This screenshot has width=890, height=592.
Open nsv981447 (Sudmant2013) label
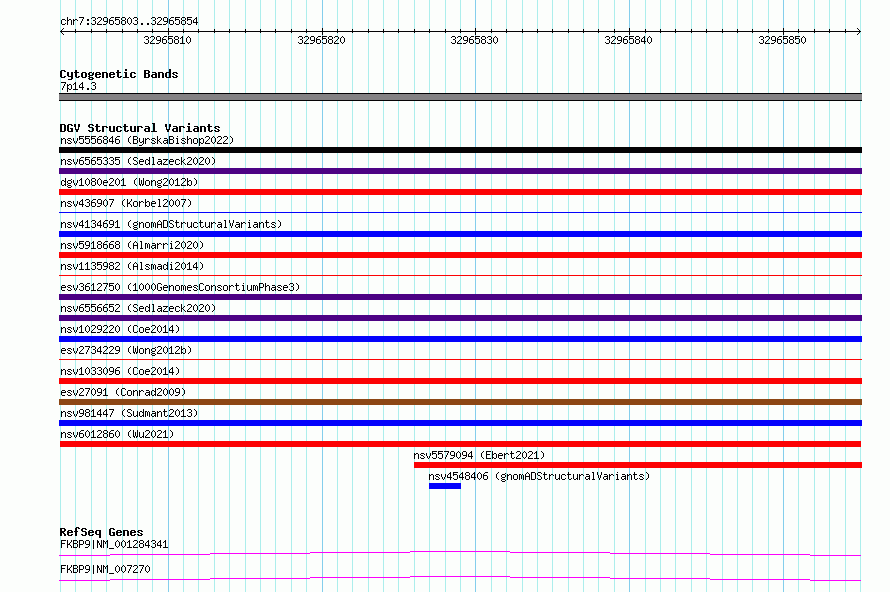click(x=129, y=413)
